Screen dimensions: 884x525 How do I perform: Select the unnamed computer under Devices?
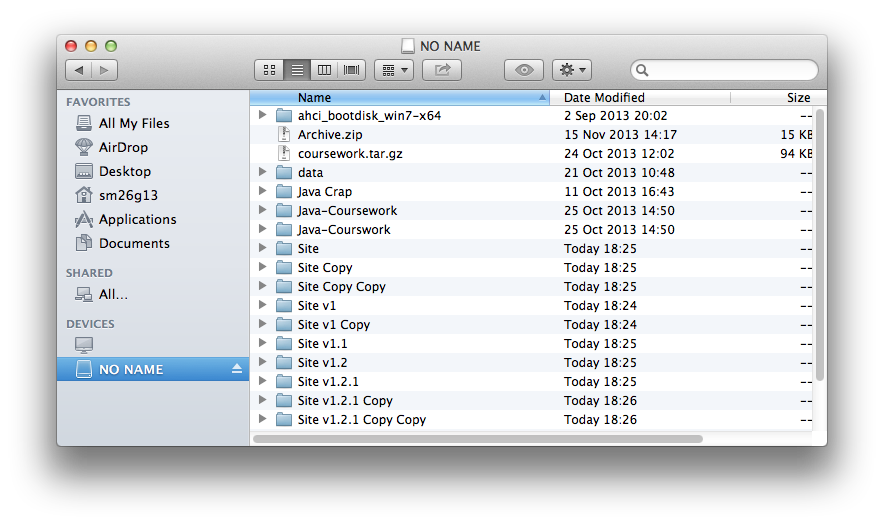coord(84,345)
